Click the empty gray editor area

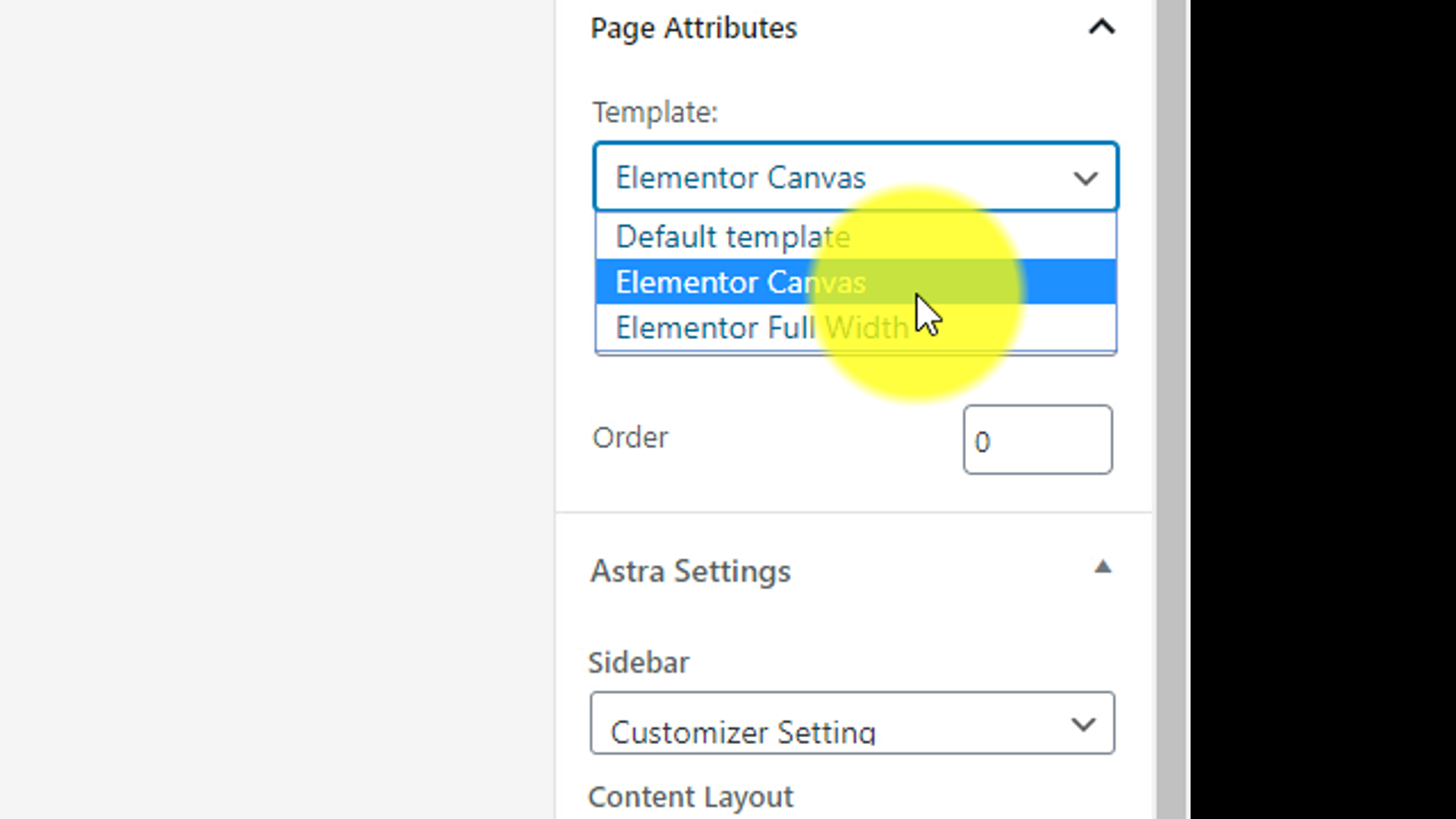(x=273, y=409)
